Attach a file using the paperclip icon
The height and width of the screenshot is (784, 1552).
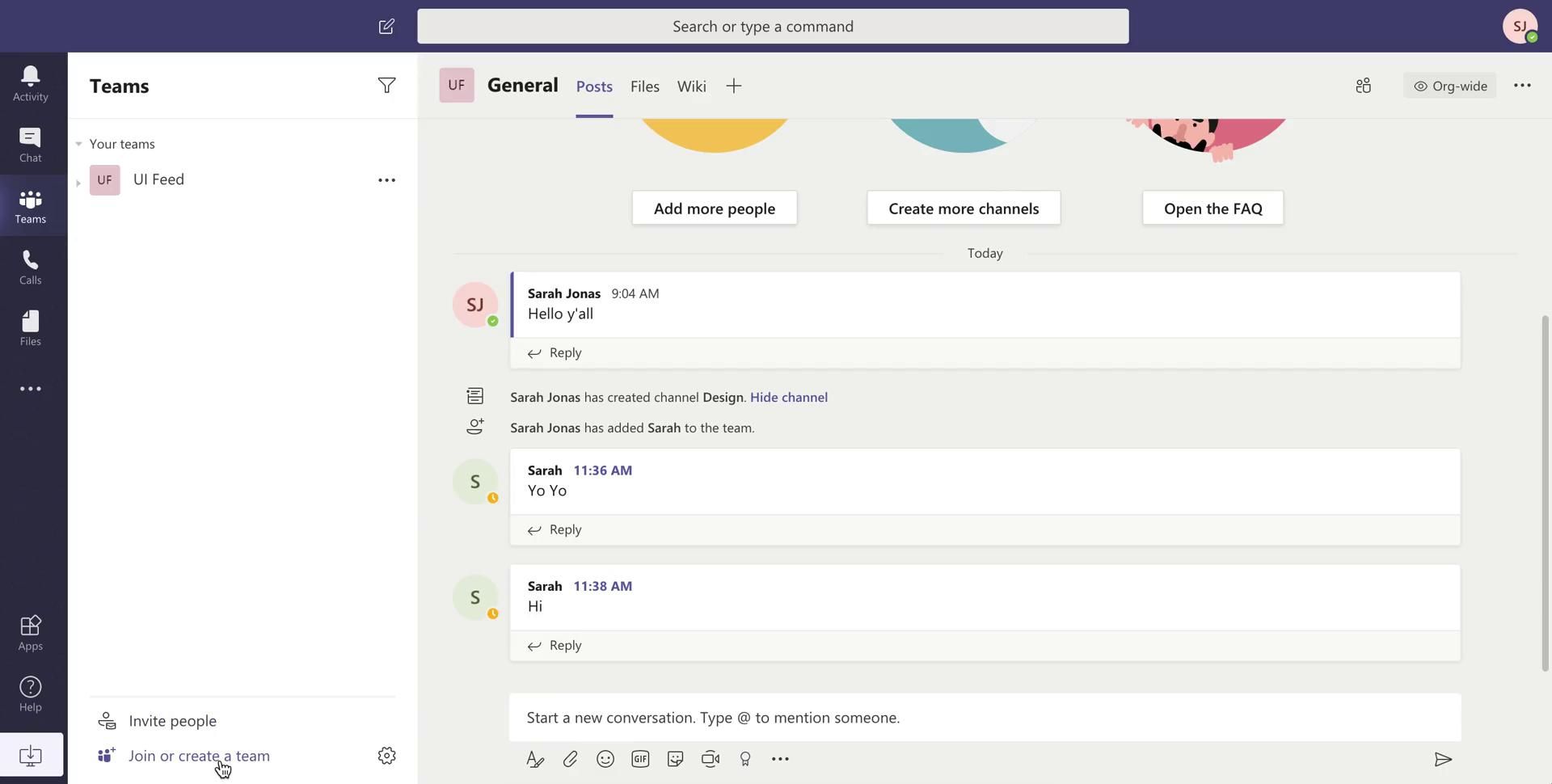(570, 759)
